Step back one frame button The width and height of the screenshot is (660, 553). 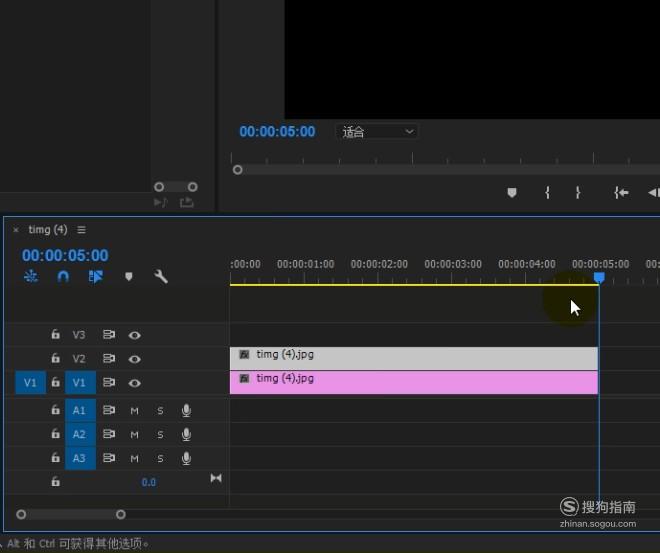point(653,193)
